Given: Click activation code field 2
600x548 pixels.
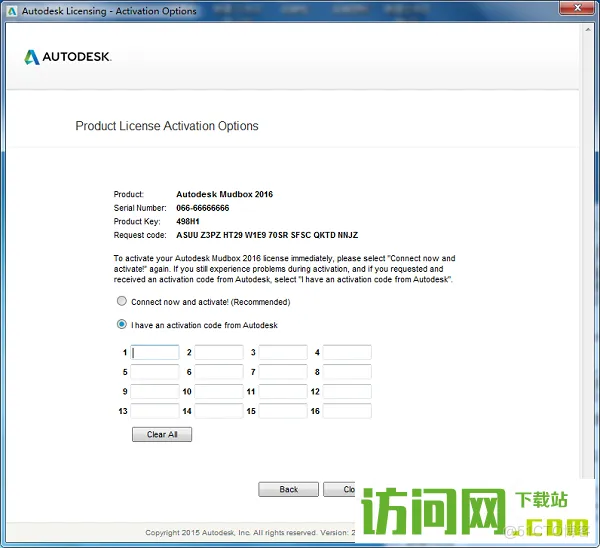Looking at the screenshot, I should point(219,352).
